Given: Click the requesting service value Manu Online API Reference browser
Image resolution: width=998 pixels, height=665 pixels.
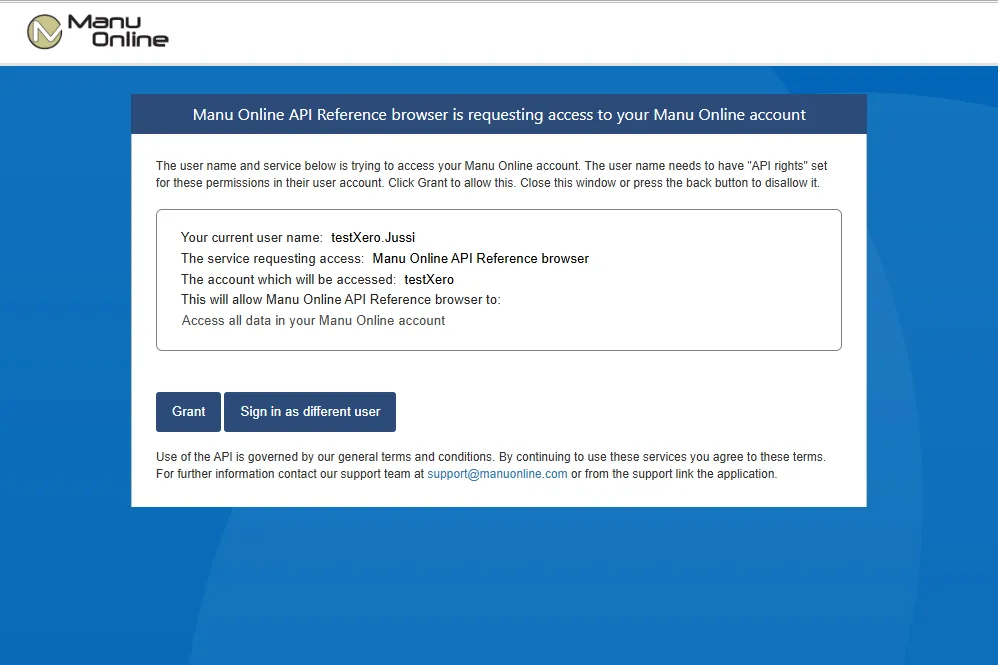Looking at the screenshot, I should click(480, 259).
